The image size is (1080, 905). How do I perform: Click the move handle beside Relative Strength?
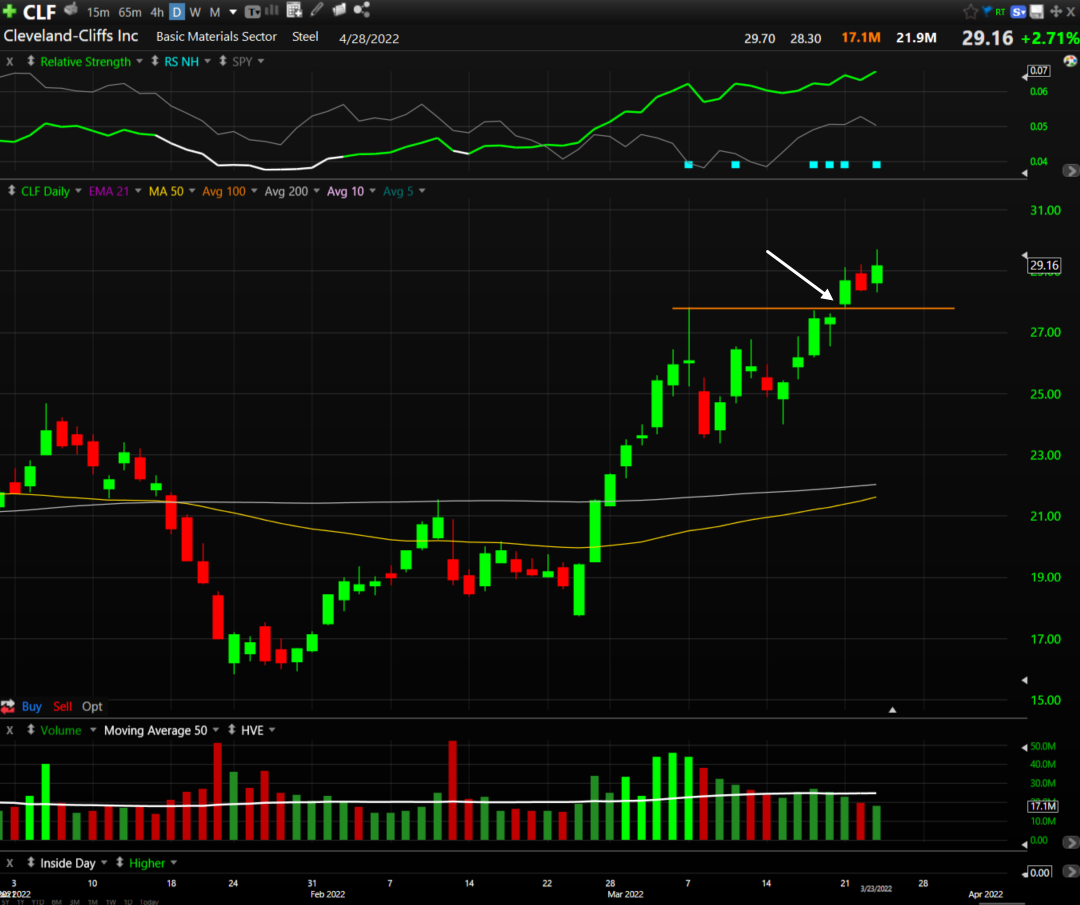[x=31, y=61]
